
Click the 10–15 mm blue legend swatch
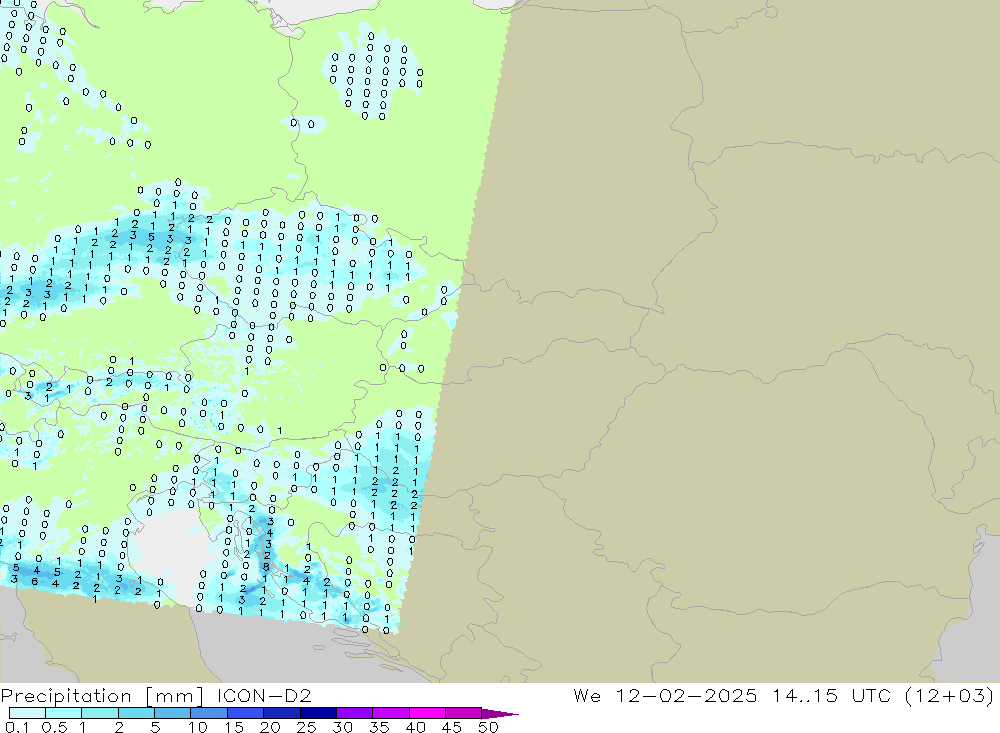click(209, 713)
